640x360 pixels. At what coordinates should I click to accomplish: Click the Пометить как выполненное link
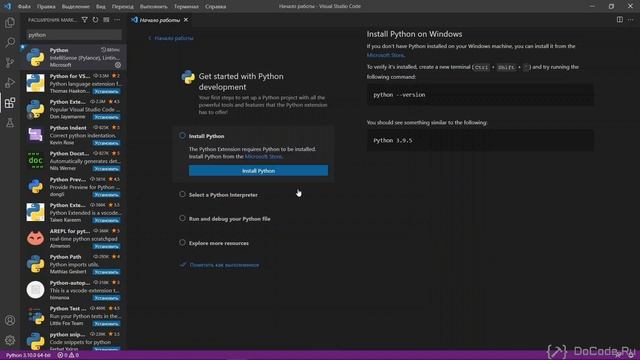(224, 265)
